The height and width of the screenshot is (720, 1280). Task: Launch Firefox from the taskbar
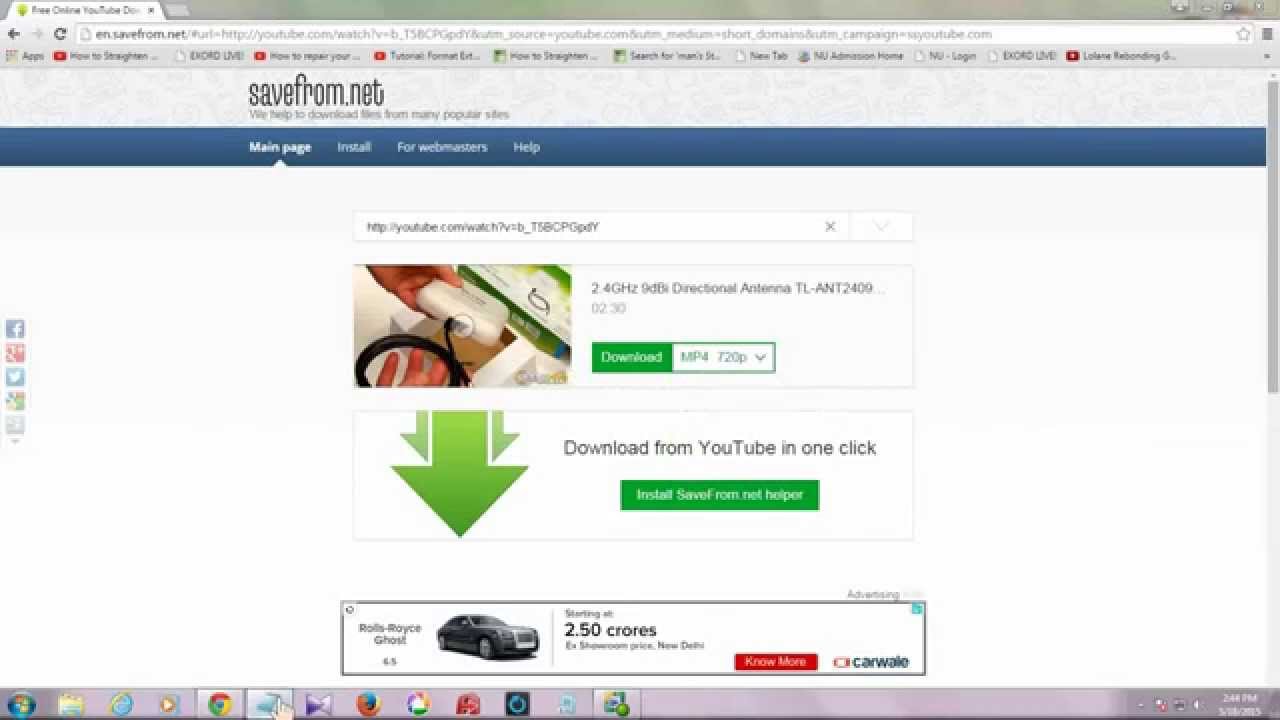click(x=369, y=704)
